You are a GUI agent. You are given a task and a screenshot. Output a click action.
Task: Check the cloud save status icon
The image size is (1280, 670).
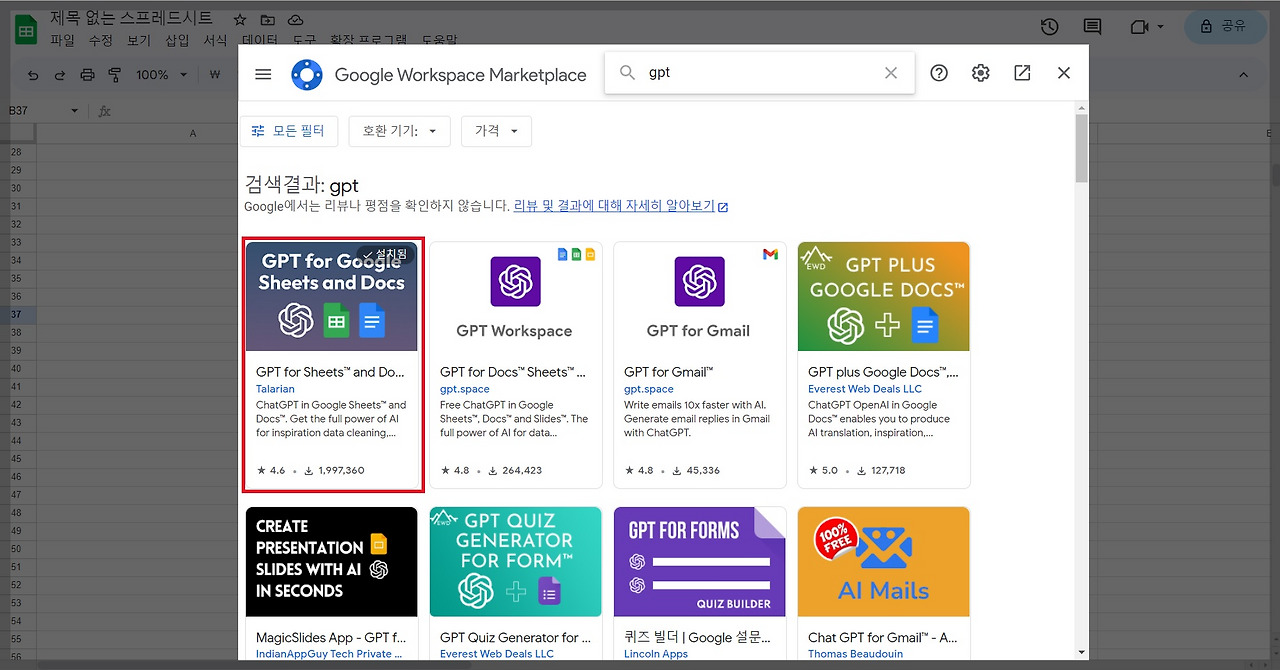[296, 20]
